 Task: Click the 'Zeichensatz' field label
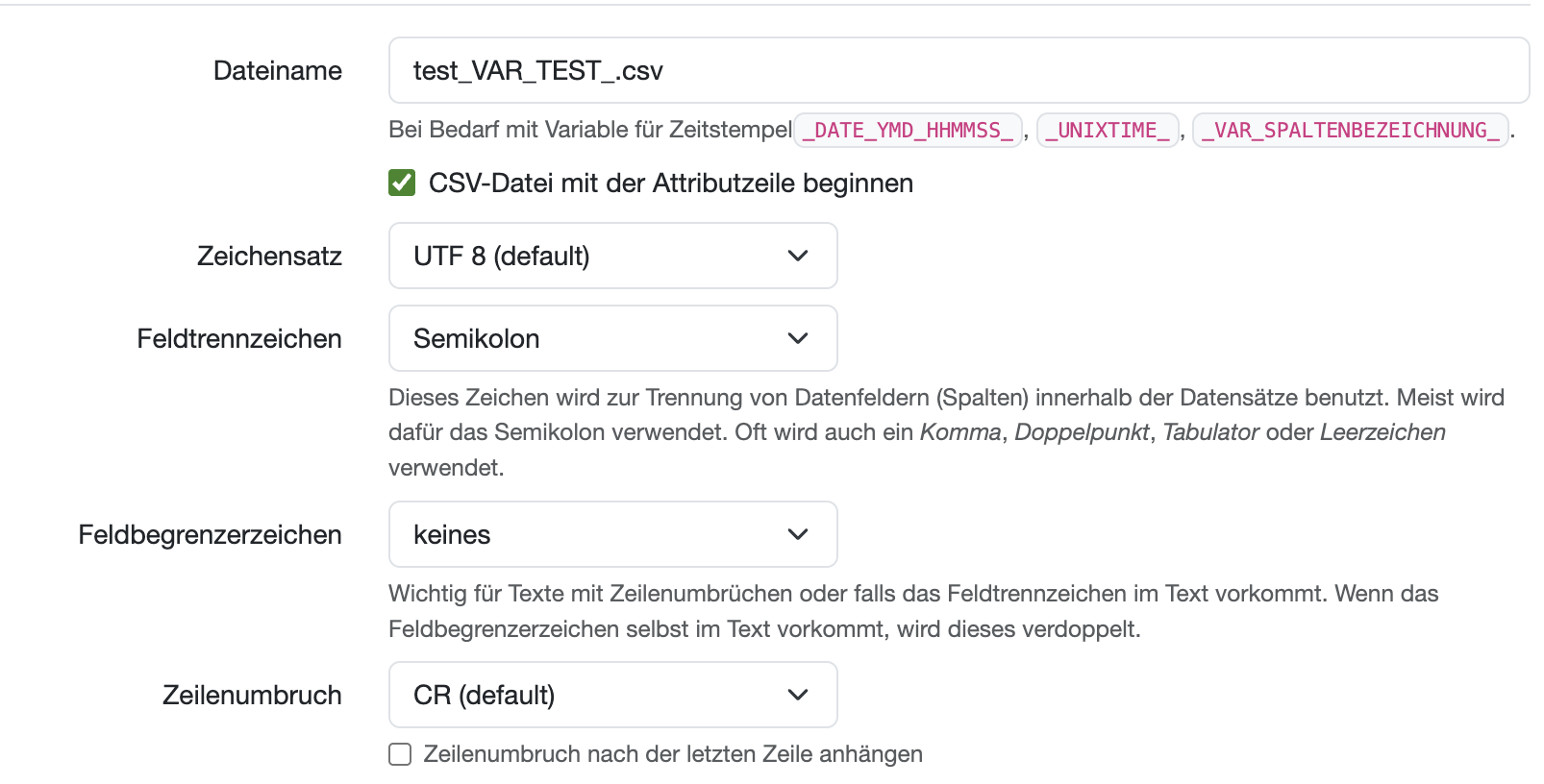pos(269,256)
